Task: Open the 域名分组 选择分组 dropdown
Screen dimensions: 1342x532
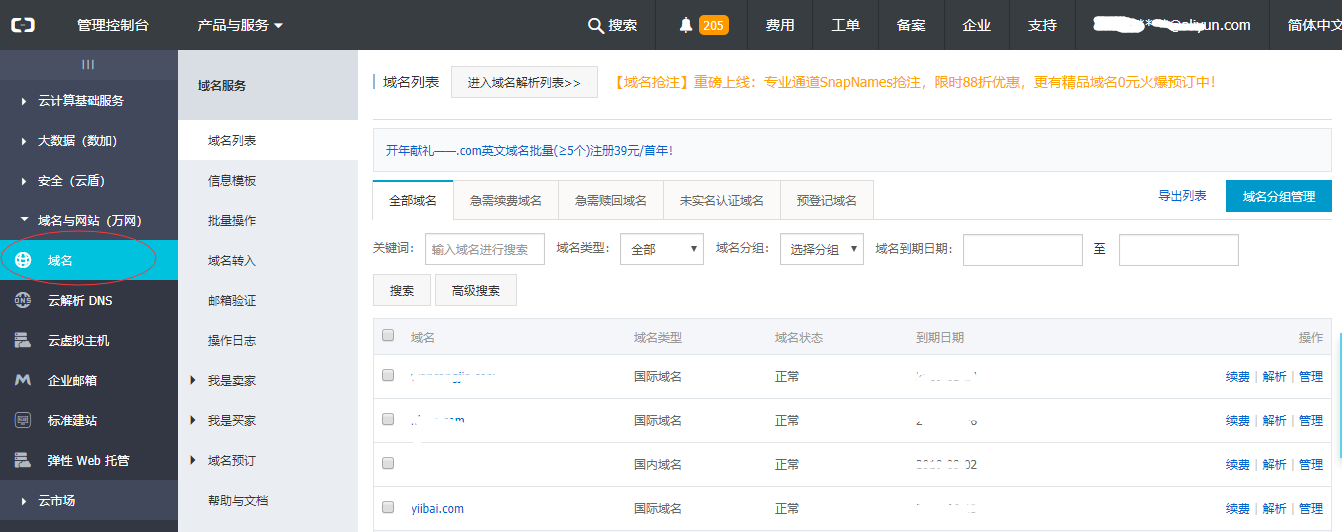Action: point(821,249)
